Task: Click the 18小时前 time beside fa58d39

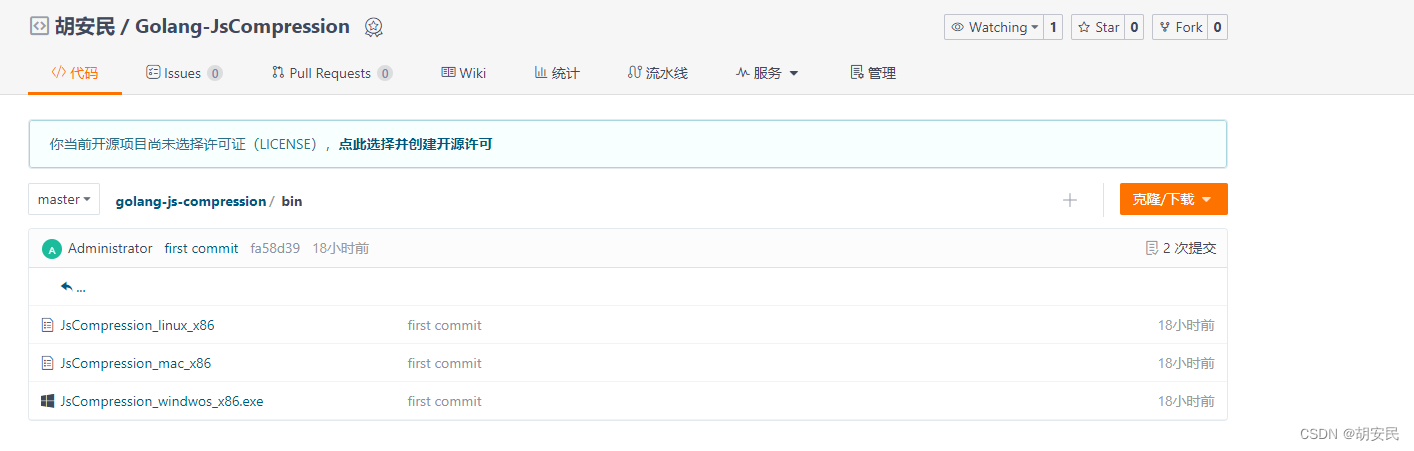Action: pyautogui.click(x=341, y=248)
